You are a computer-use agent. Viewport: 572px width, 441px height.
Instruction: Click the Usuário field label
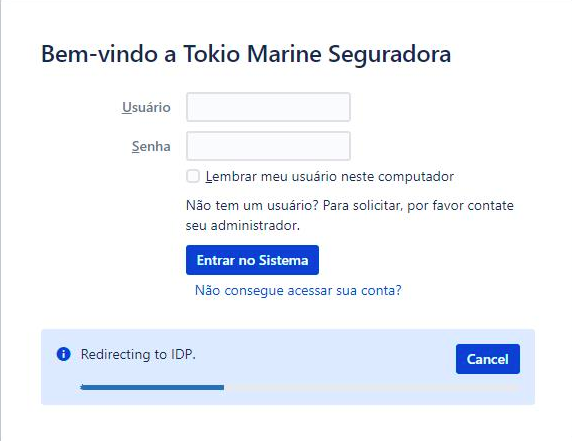[x=146, y=107]
